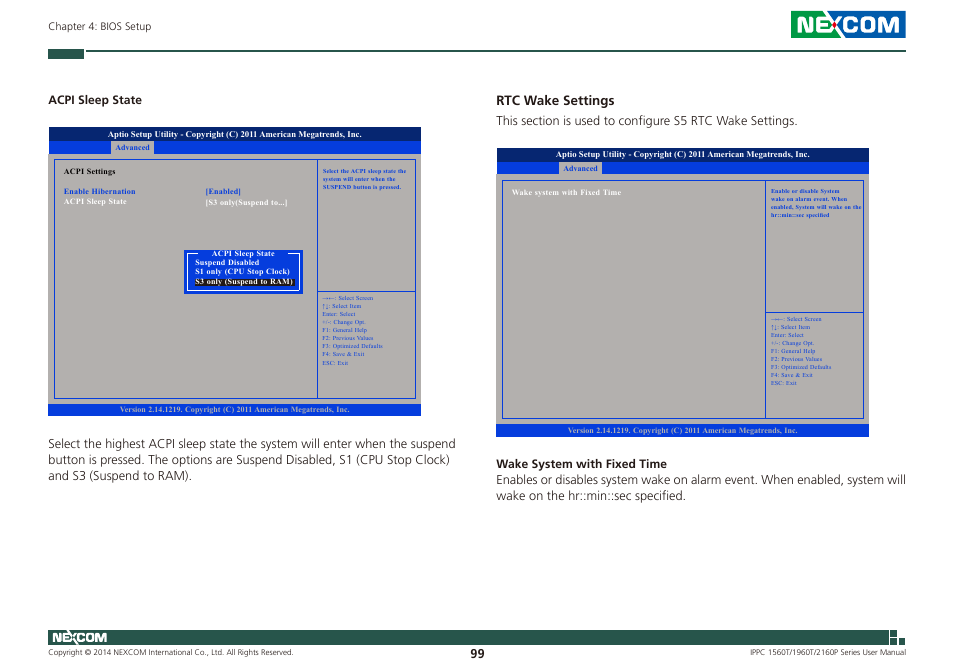The width and height of the screenshot is (954, 672).
Task: Click the Chapter 4: BIOS Setup header text
Action: coord(100,26)
